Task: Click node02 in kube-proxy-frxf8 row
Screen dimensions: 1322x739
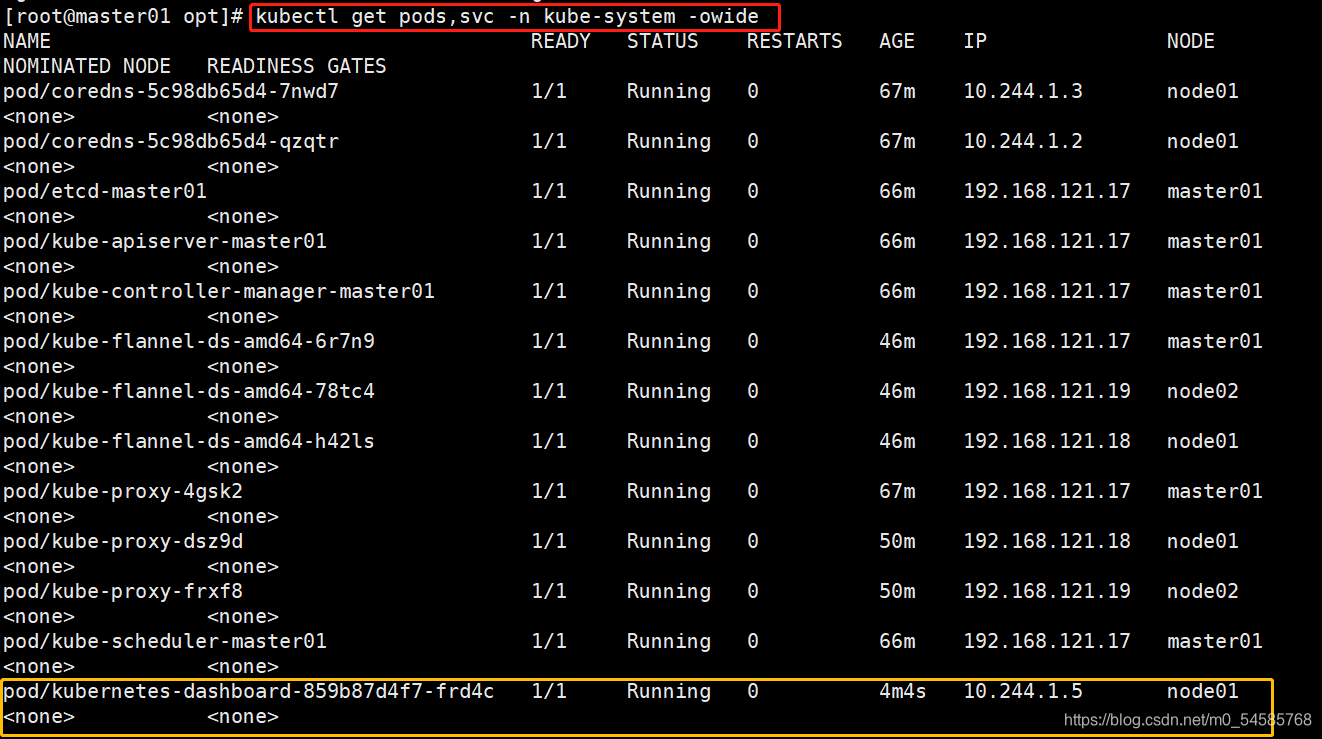Action: [1203, 591]
